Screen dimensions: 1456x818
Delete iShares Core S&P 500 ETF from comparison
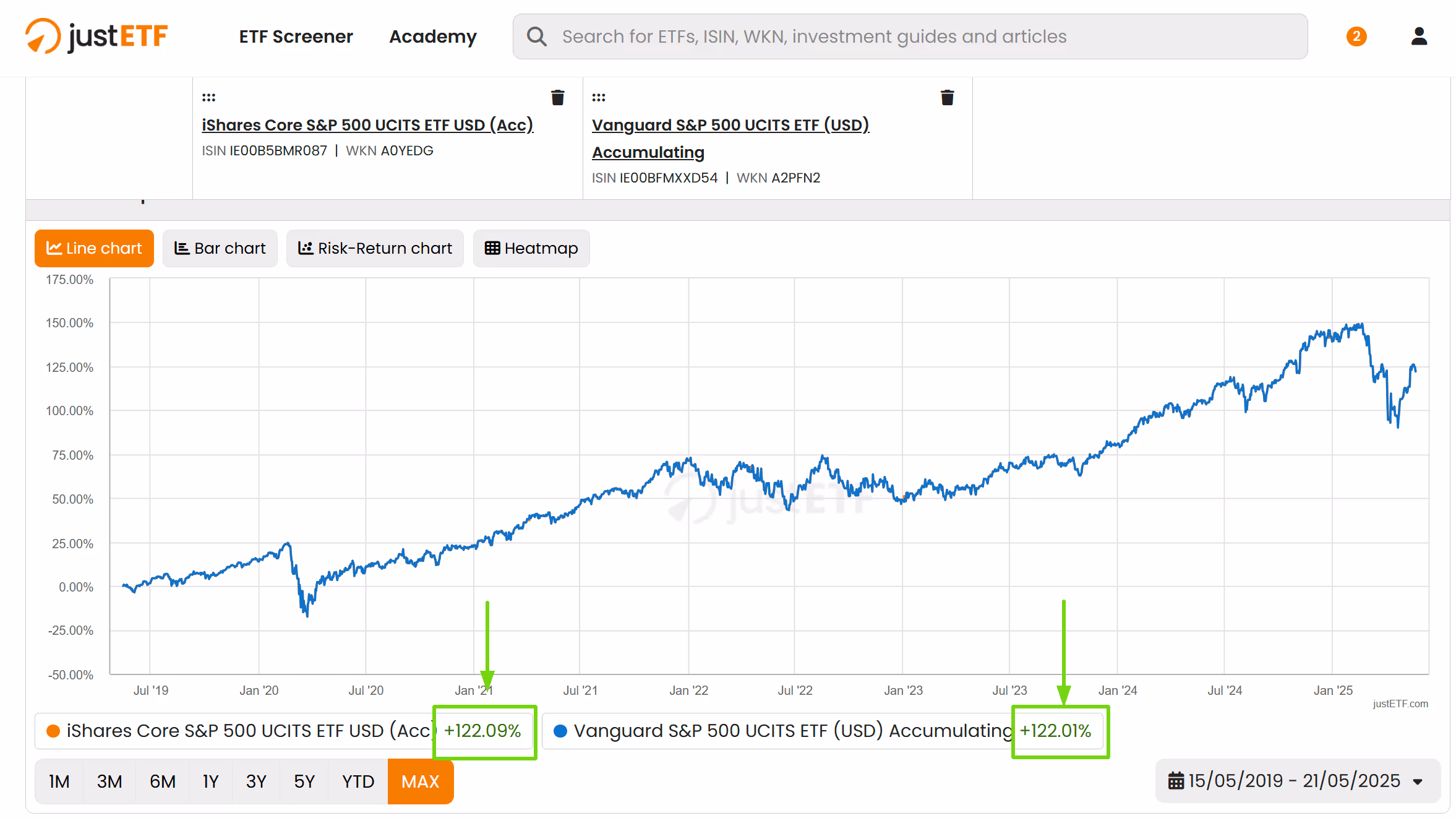coord(557,98)
